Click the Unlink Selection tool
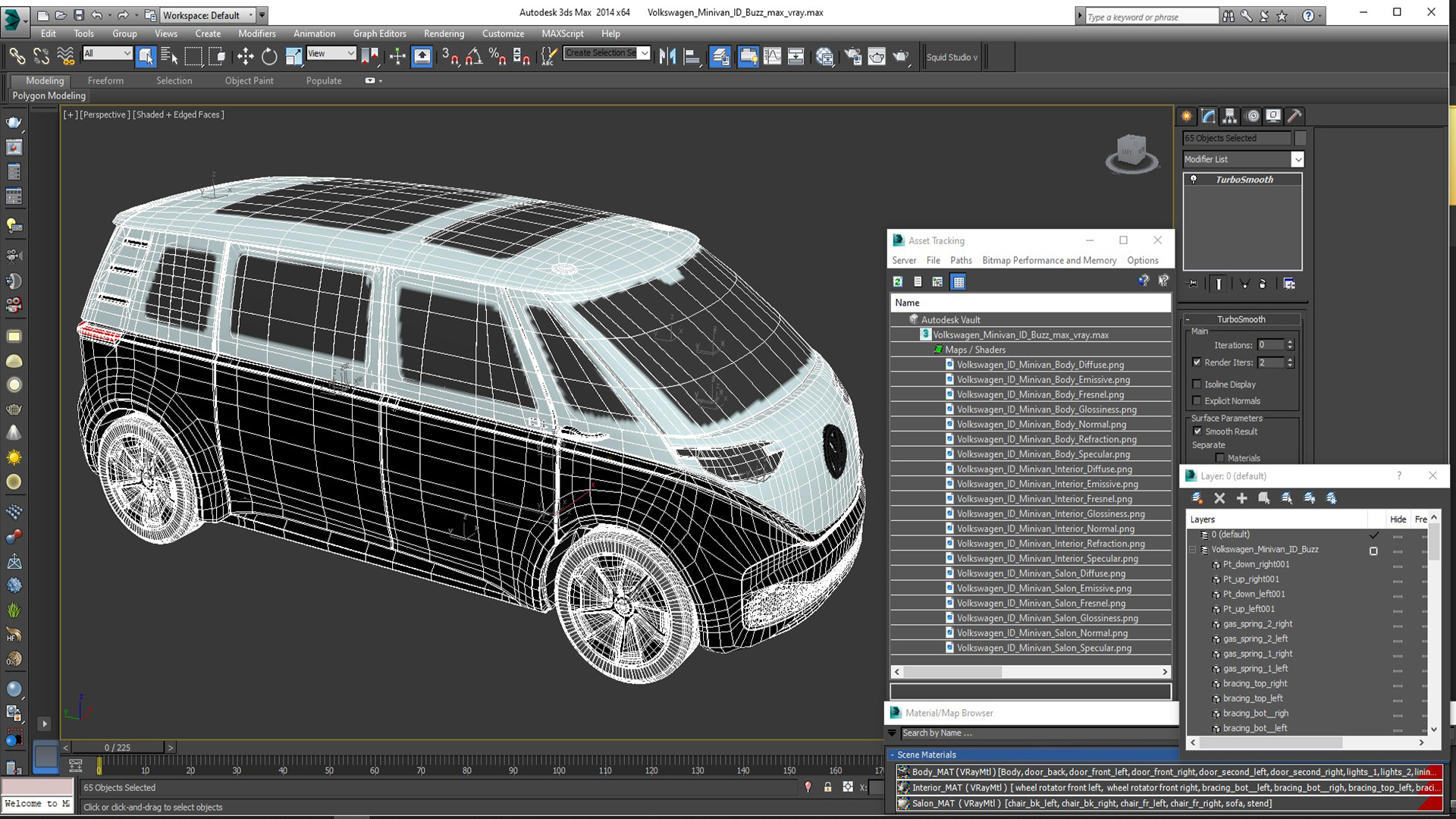 [41, 56]
